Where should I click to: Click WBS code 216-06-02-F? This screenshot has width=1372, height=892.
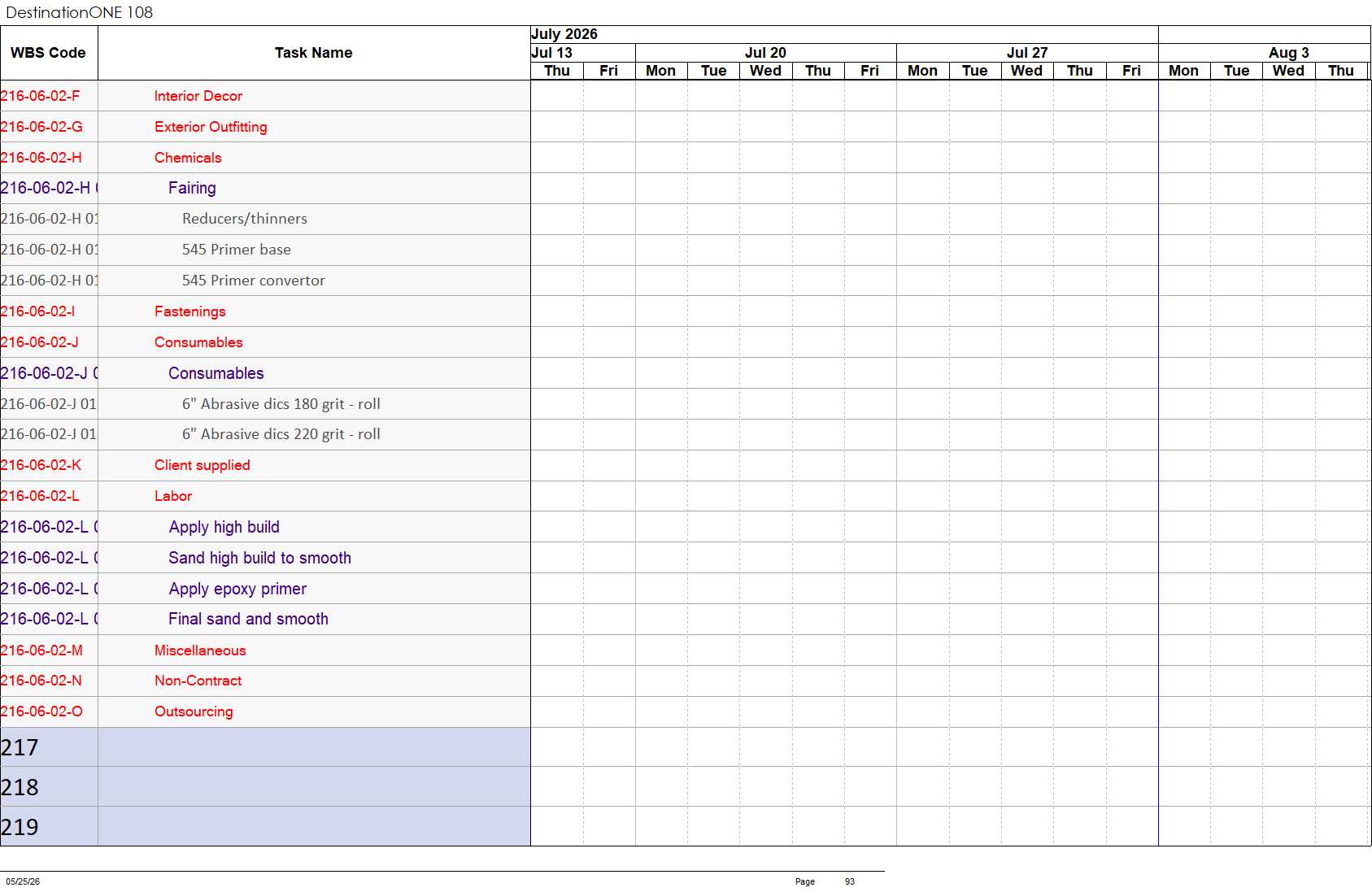pos(41,96)
